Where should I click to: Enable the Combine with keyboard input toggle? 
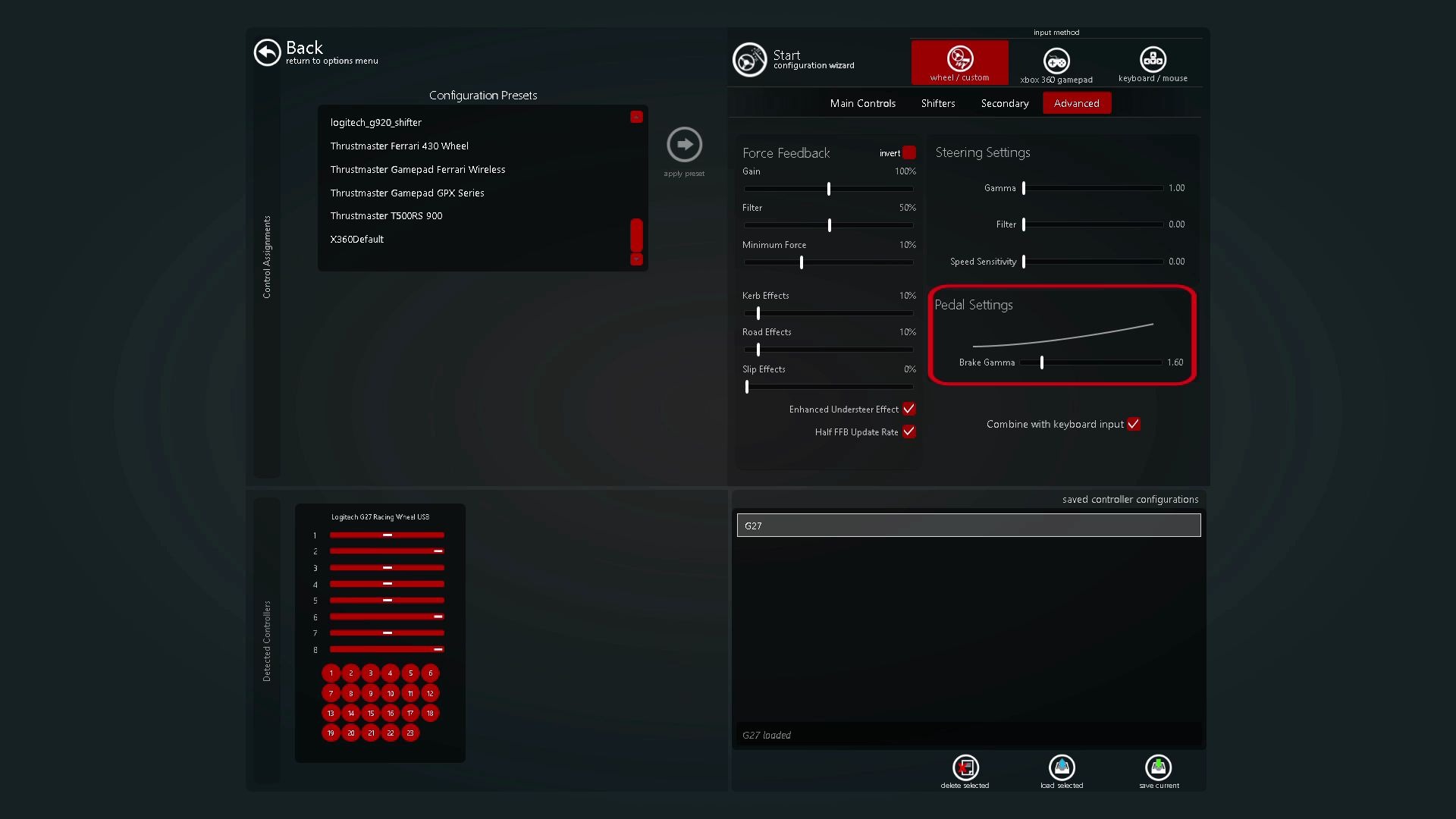tap(1133, 424)
